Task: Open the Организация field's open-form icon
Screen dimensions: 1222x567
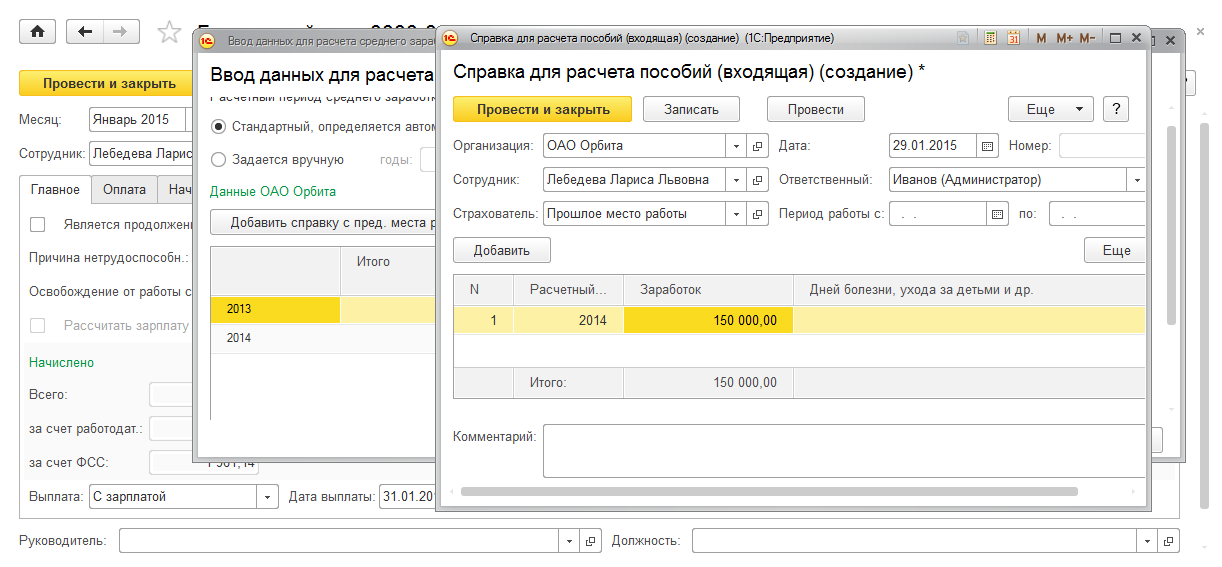Action: coord(758,146)
